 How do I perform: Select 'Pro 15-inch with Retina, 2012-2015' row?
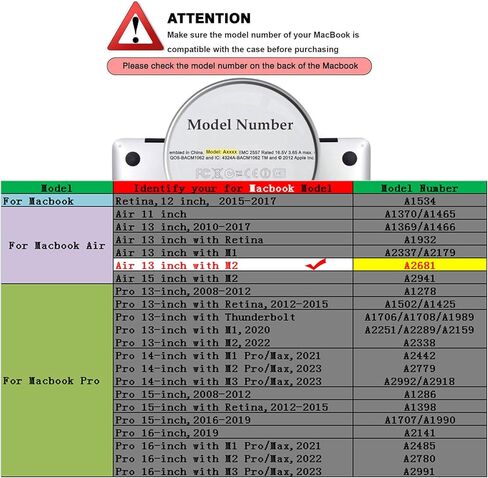click(233, 407)
